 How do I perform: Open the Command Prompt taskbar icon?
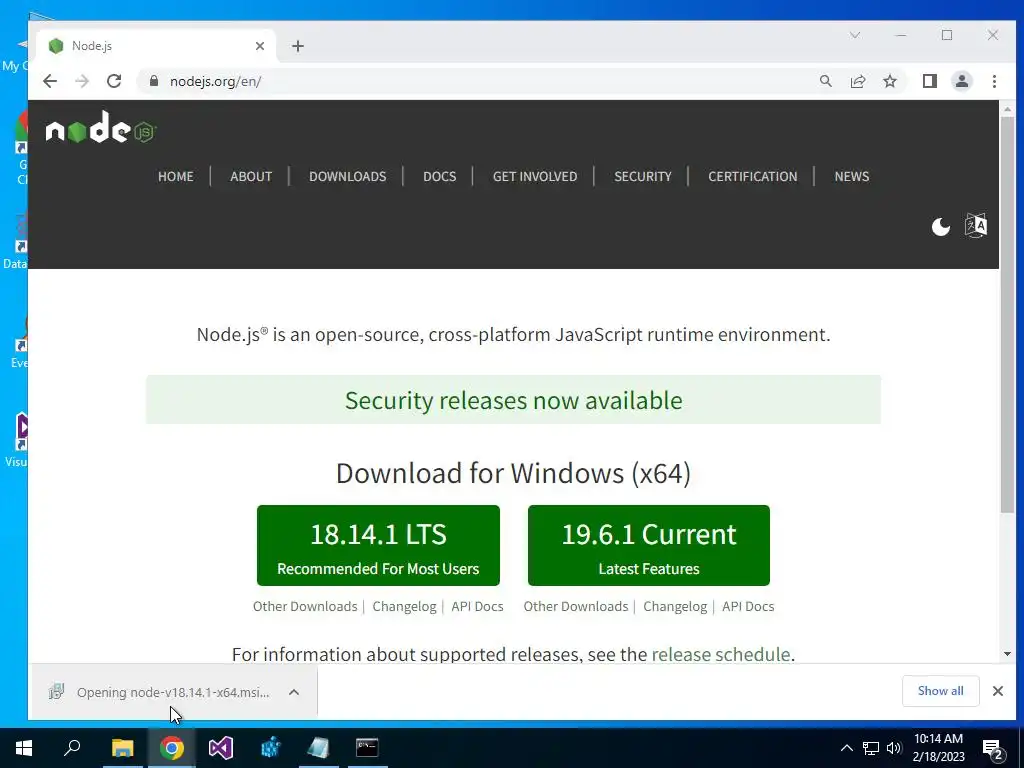click(x=367, y=748)
